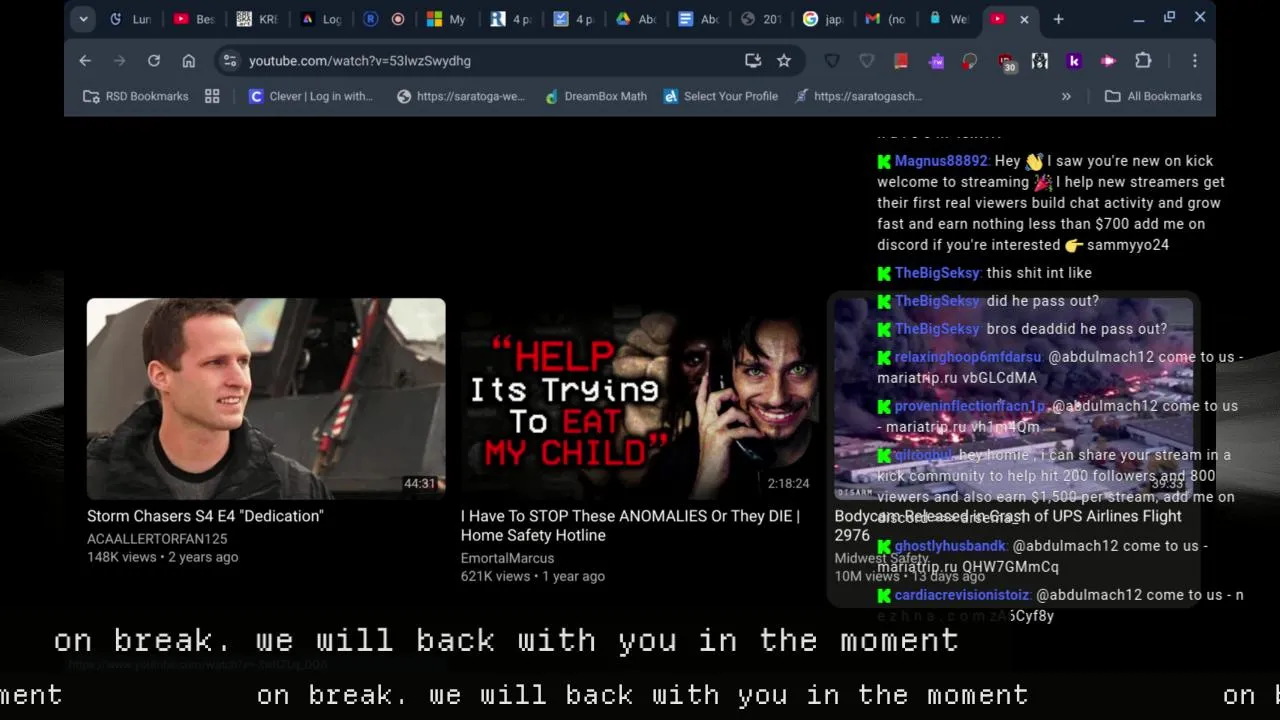Click the Storm Chasers S4 E4 "Dedication" title
Image resolution: width=1280 pixels, height=720 pixels.
coord(205,516)
